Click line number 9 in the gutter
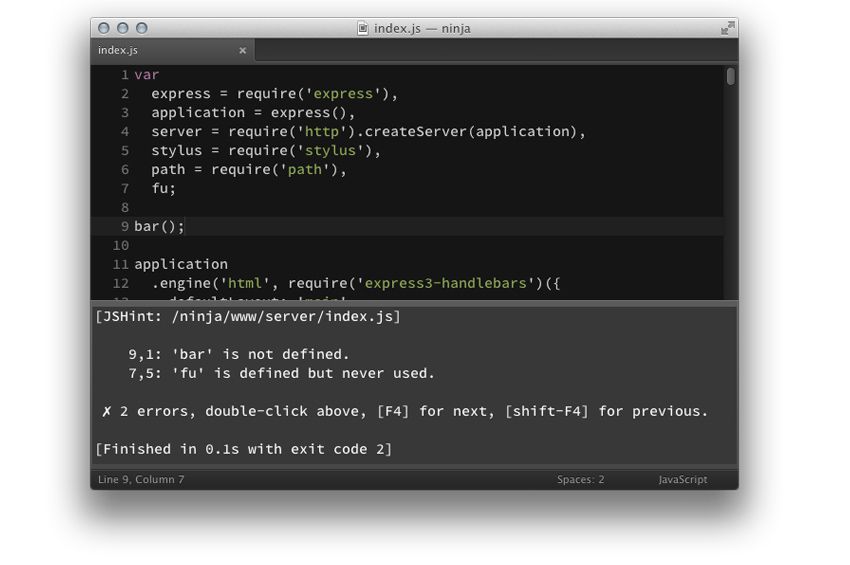Image resolution: width=850 pixels, height=565 pixels. click(124, 226)
